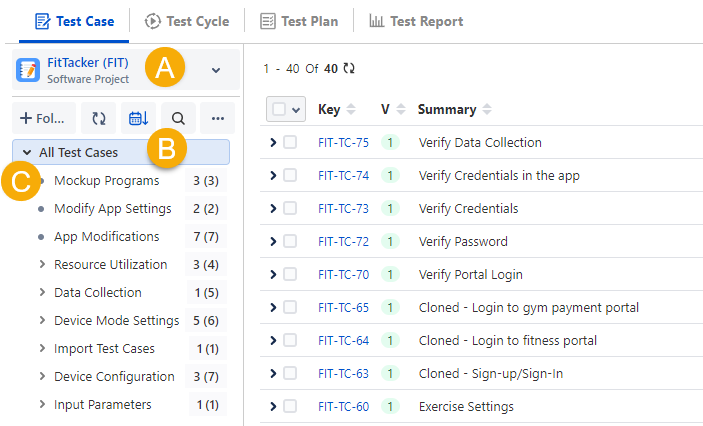
Task: Click the Verify Password summary text
Action: (x=463, y=242)
